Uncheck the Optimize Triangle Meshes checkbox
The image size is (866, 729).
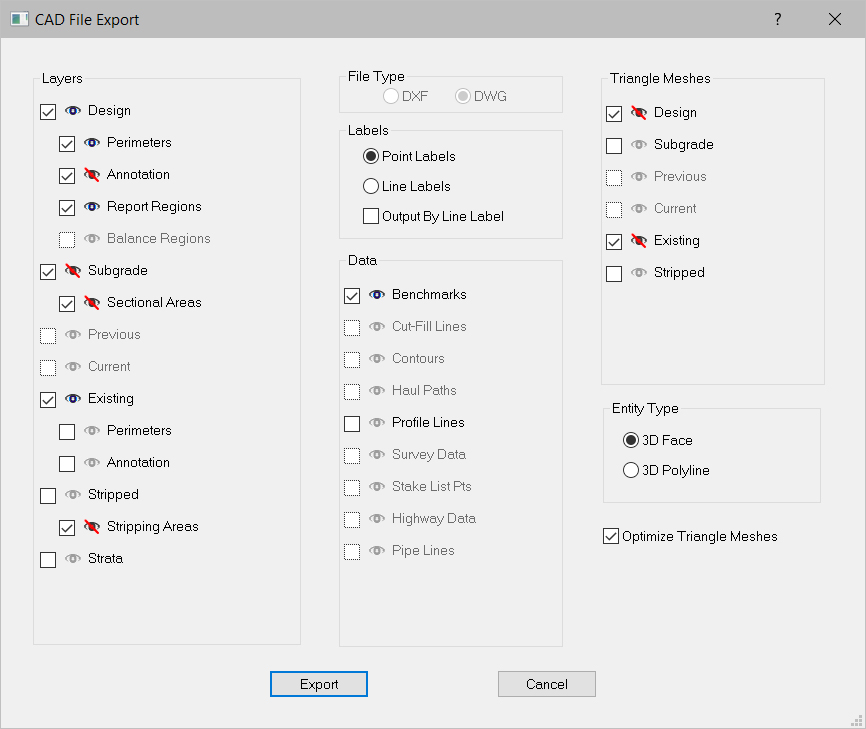point(611,537)
